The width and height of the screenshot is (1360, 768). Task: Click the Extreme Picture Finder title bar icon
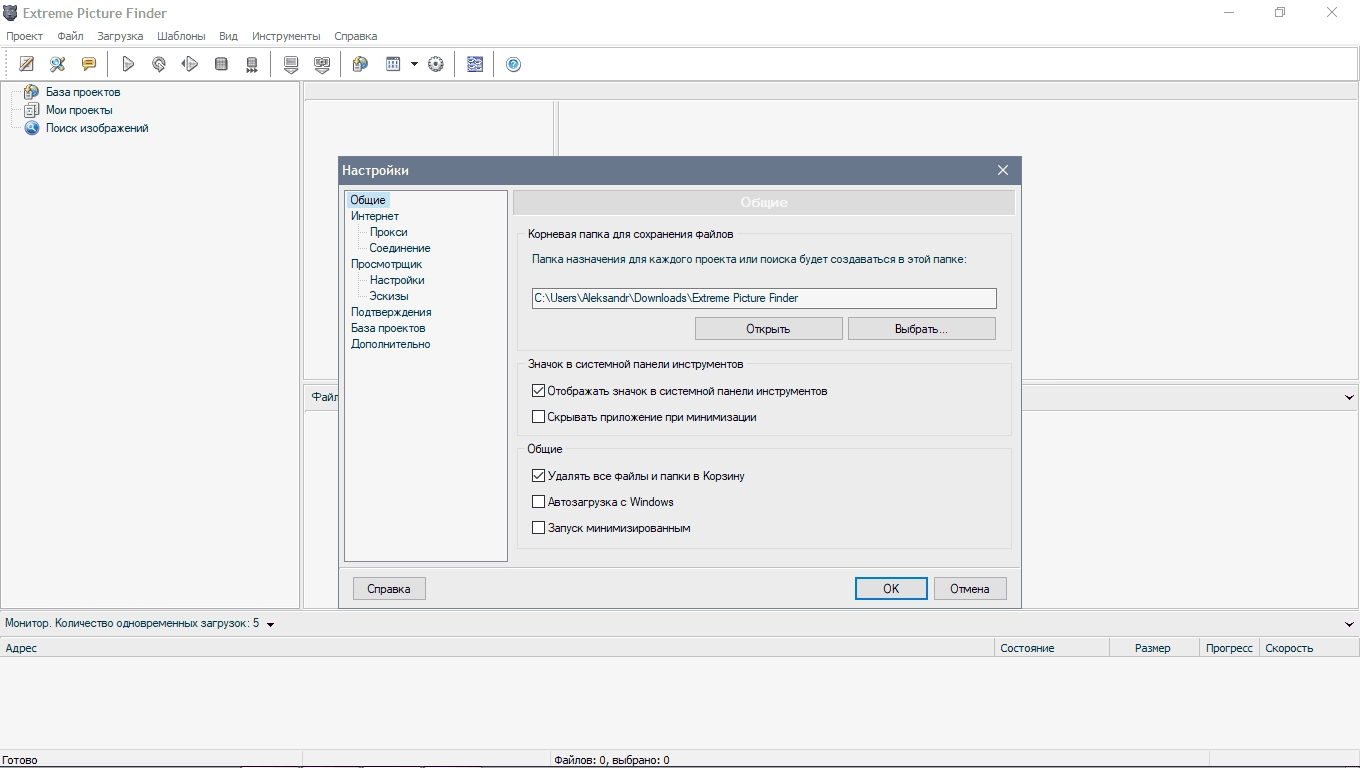[10, 13]
